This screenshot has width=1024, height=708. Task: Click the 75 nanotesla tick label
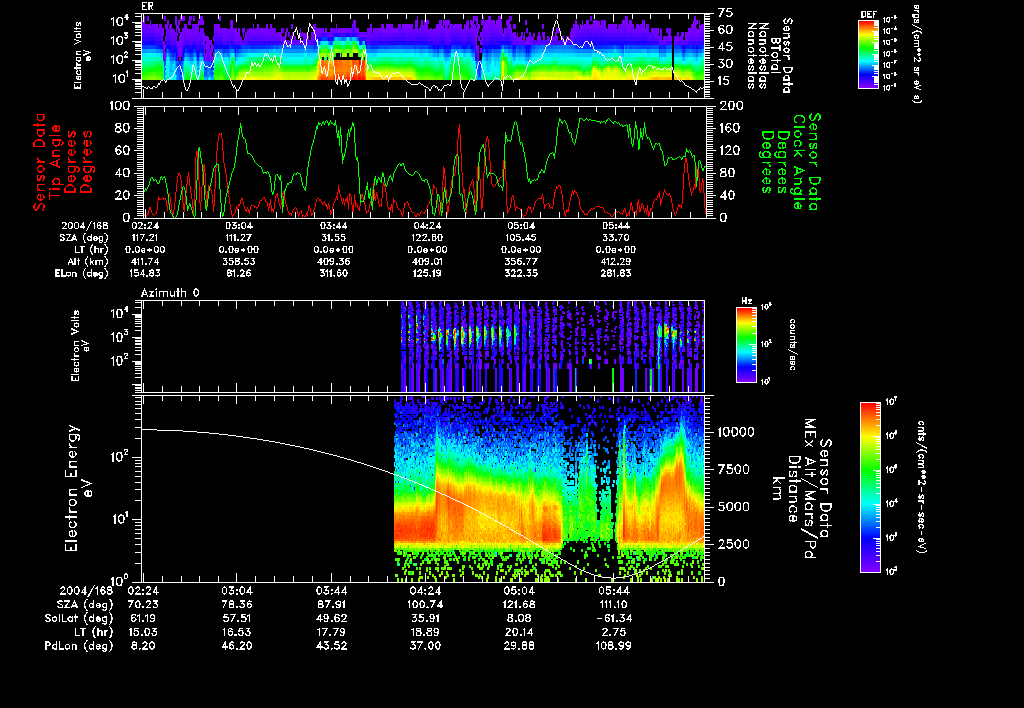[x=726, y=13]
